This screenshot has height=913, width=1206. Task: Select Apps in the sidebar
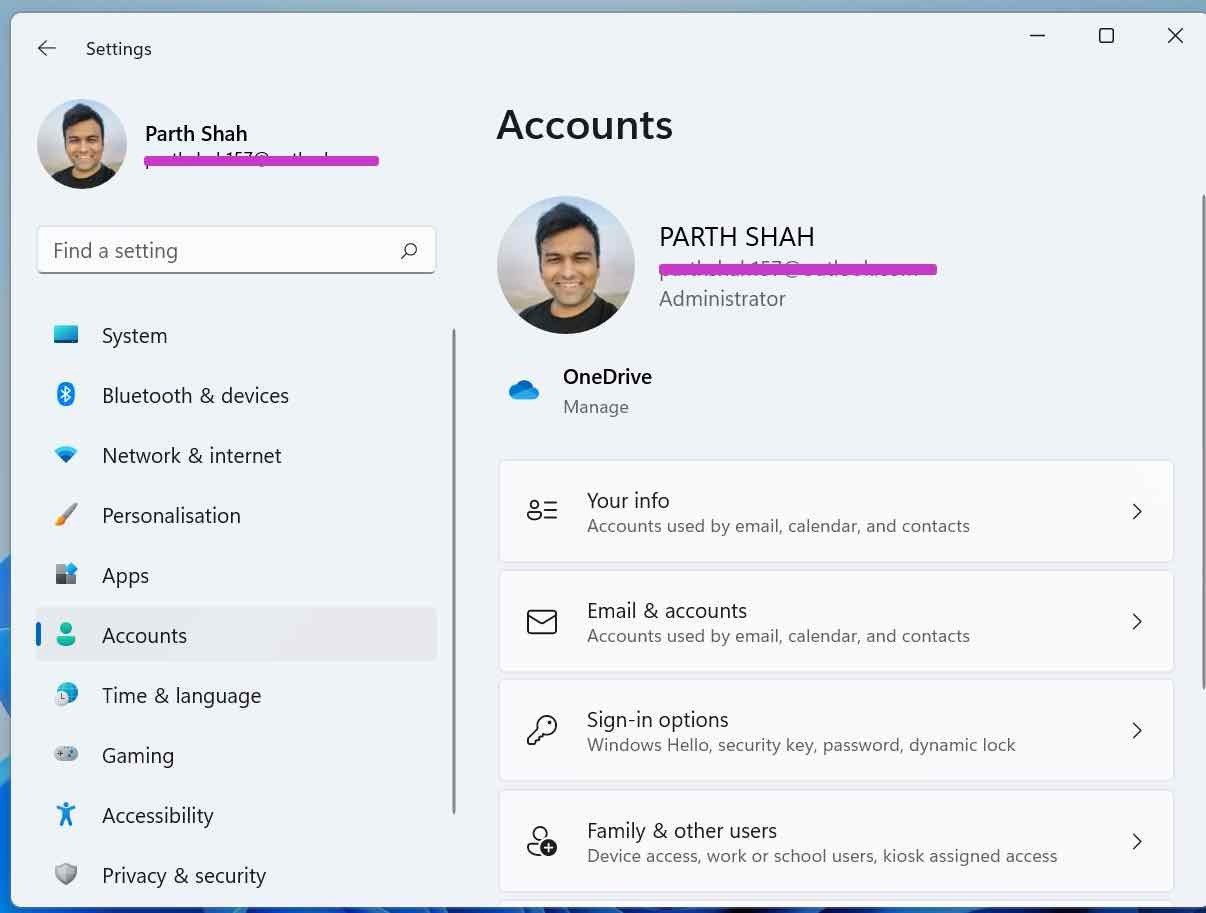point(236,575)
